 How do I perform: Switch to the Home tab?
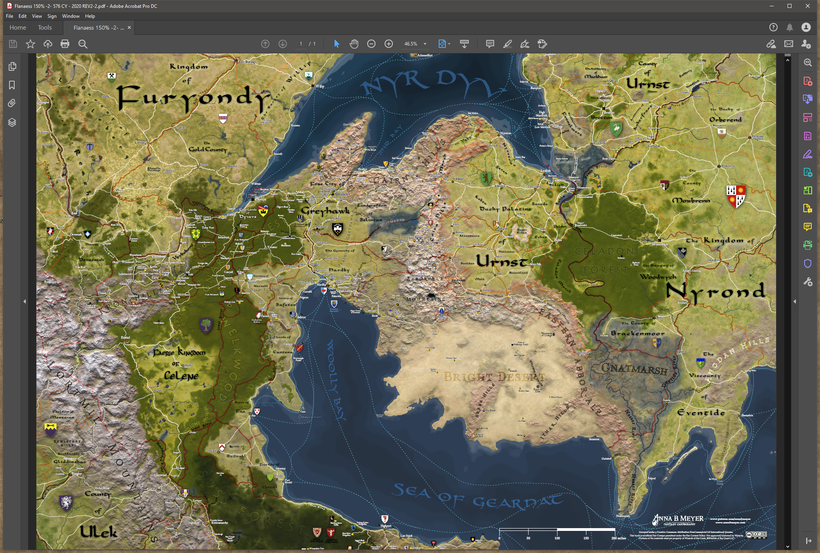(x=18, y=28)
